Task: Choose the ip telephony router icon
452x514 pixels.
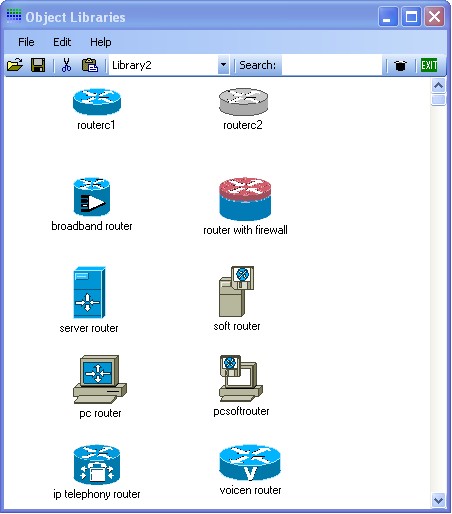Action: (97, 465)
